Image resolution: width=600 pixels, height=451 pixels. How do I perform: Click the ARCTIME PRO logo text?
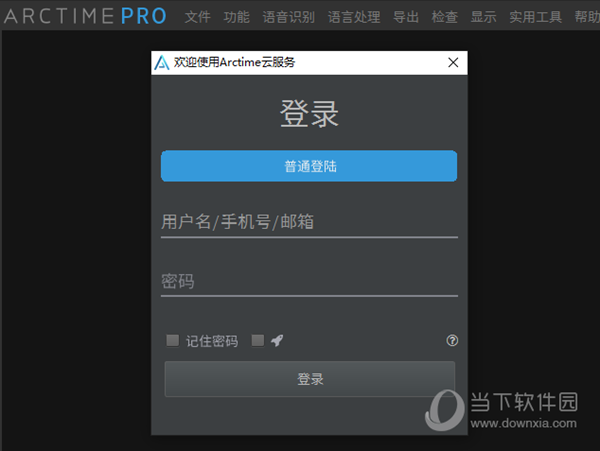click(x=85, y=16)
